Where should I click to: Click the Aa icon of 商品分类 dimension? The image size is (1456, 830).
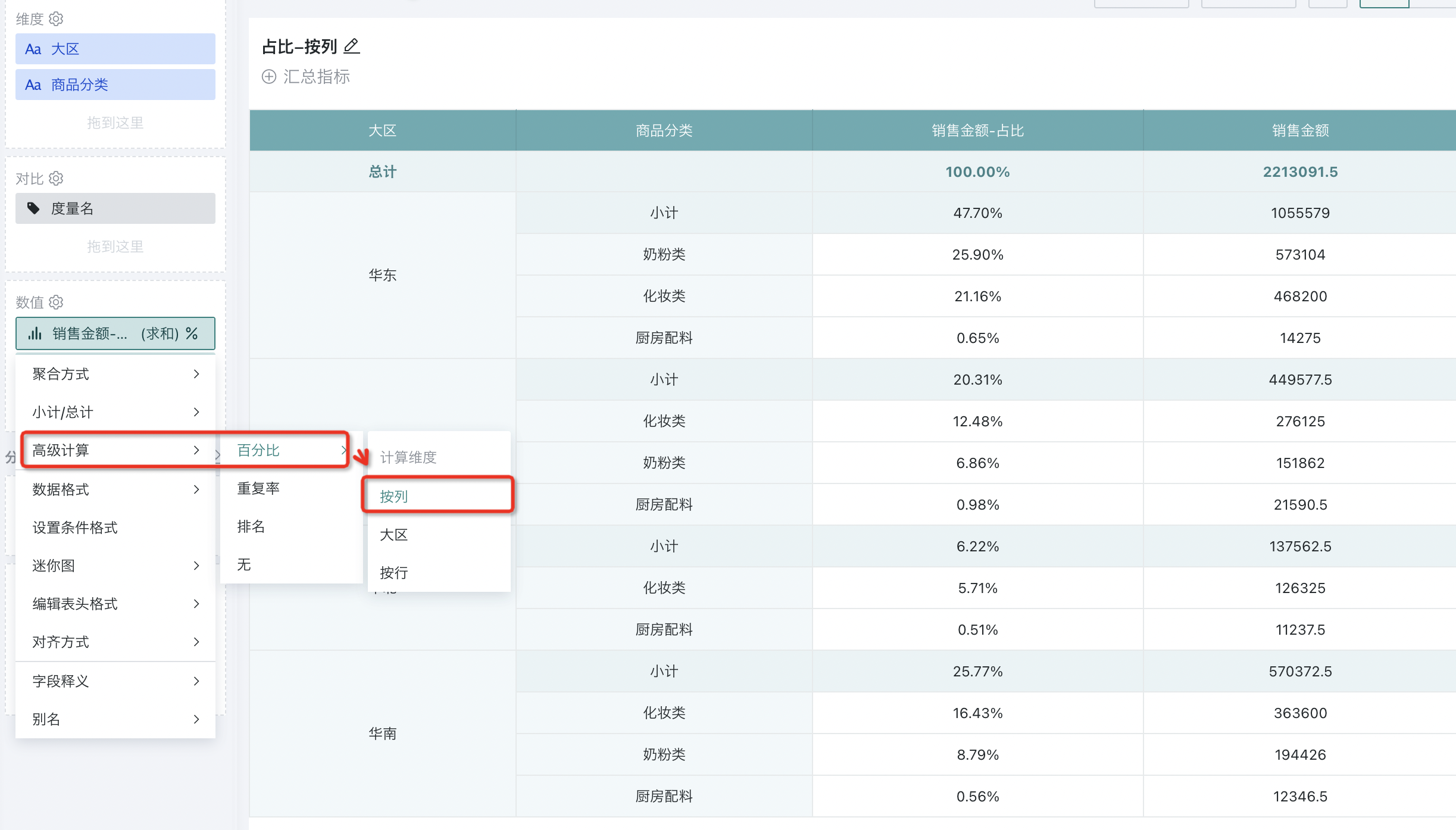point(33,85)
